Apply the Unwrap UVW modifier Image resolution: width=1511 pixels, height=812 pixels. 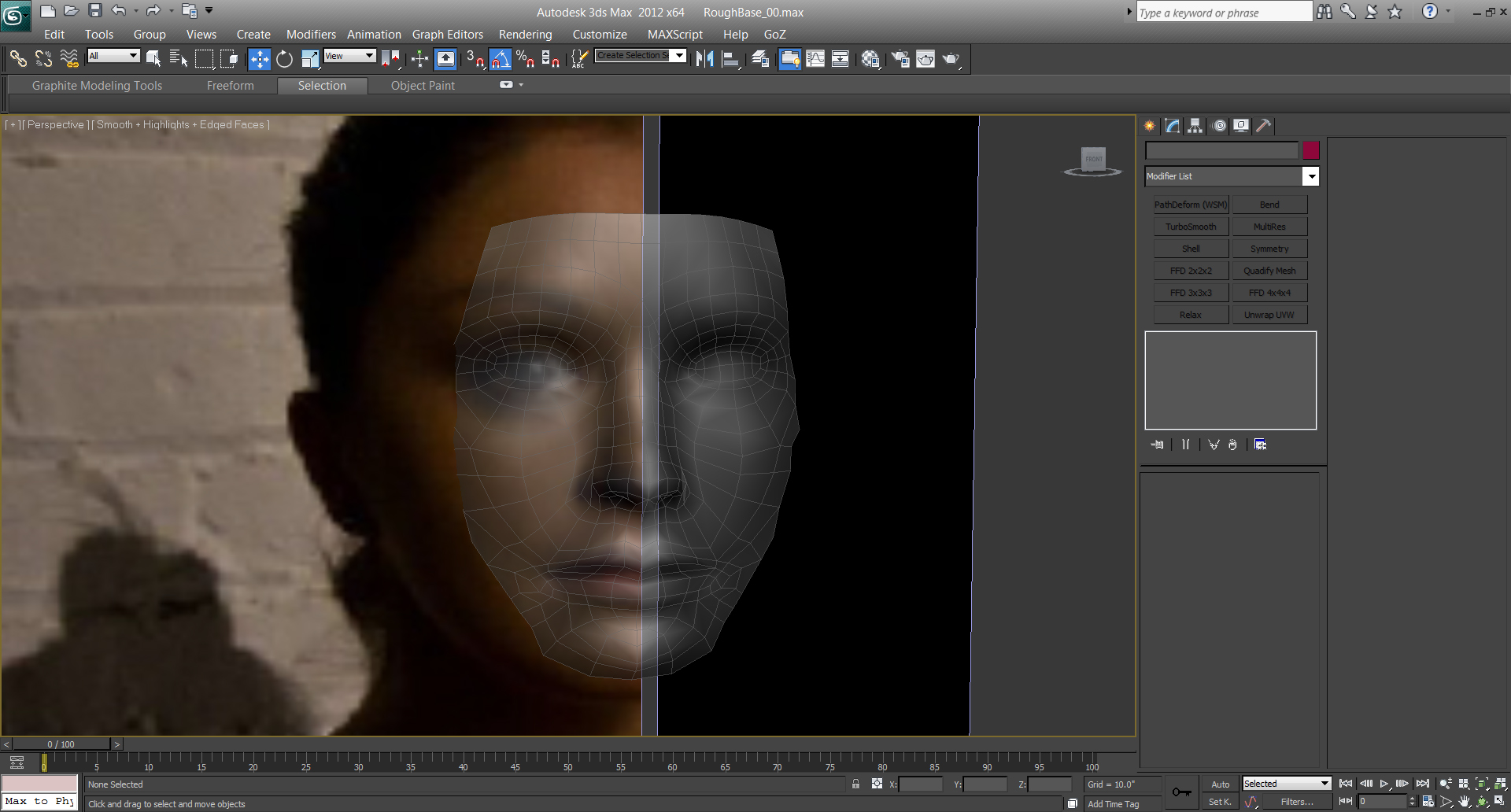coord(1269,315)
